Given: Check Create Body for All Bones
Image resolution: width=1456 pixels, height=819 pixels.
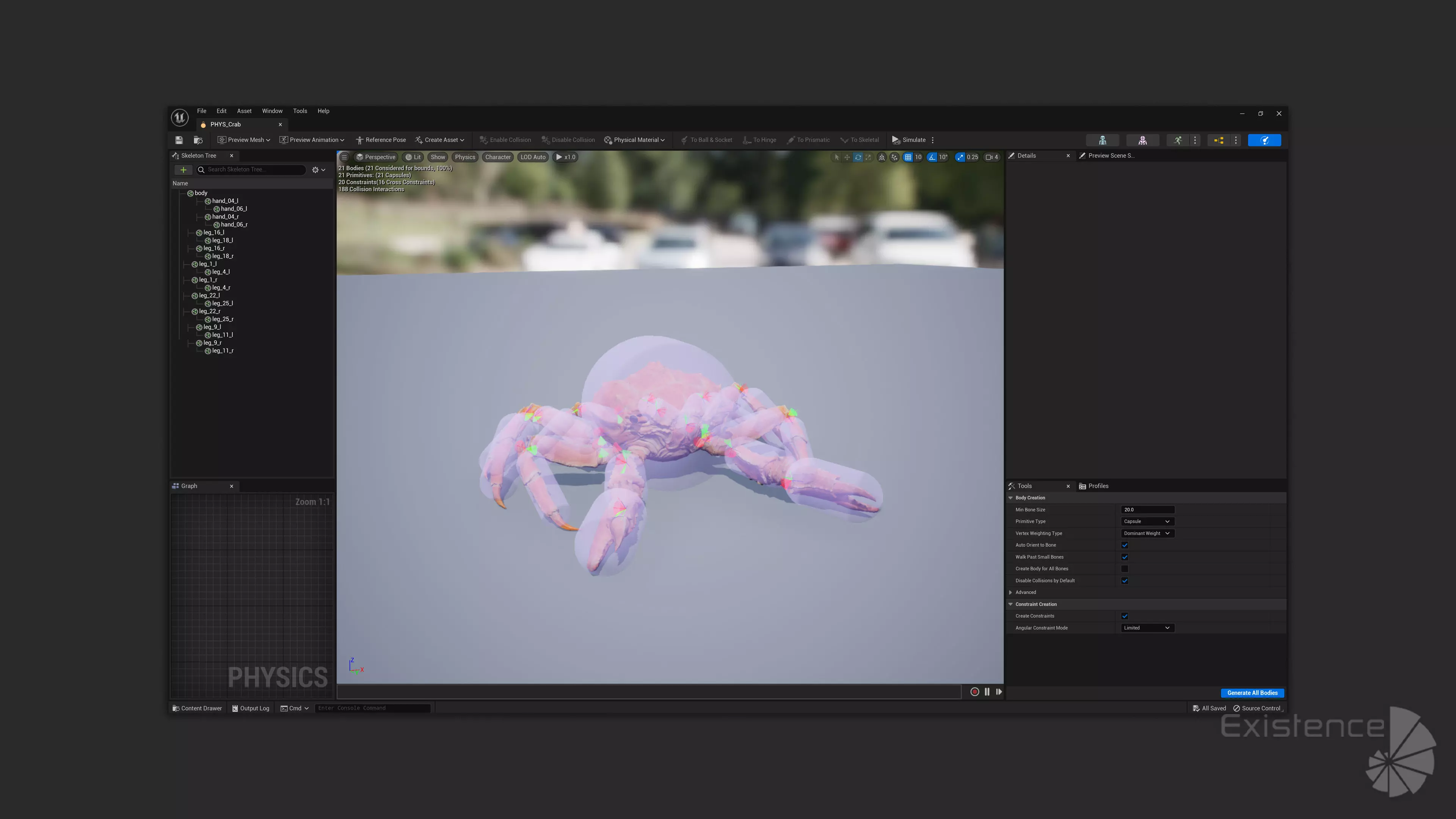Looking at the screenshot, I should [x=1125, y=569].
